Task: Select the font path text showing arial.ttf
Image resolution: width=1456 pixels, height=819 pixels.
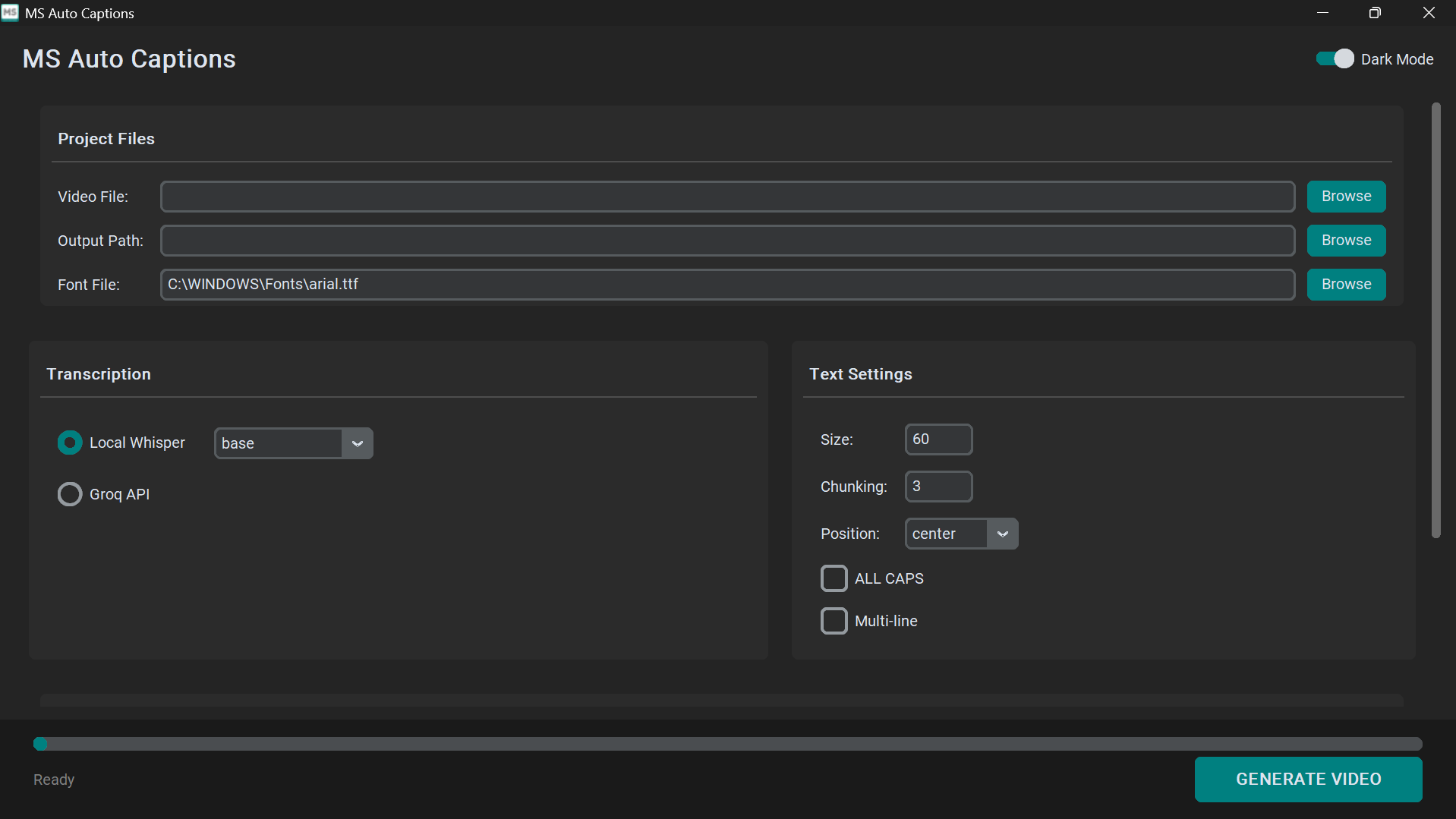Action: 263,284
